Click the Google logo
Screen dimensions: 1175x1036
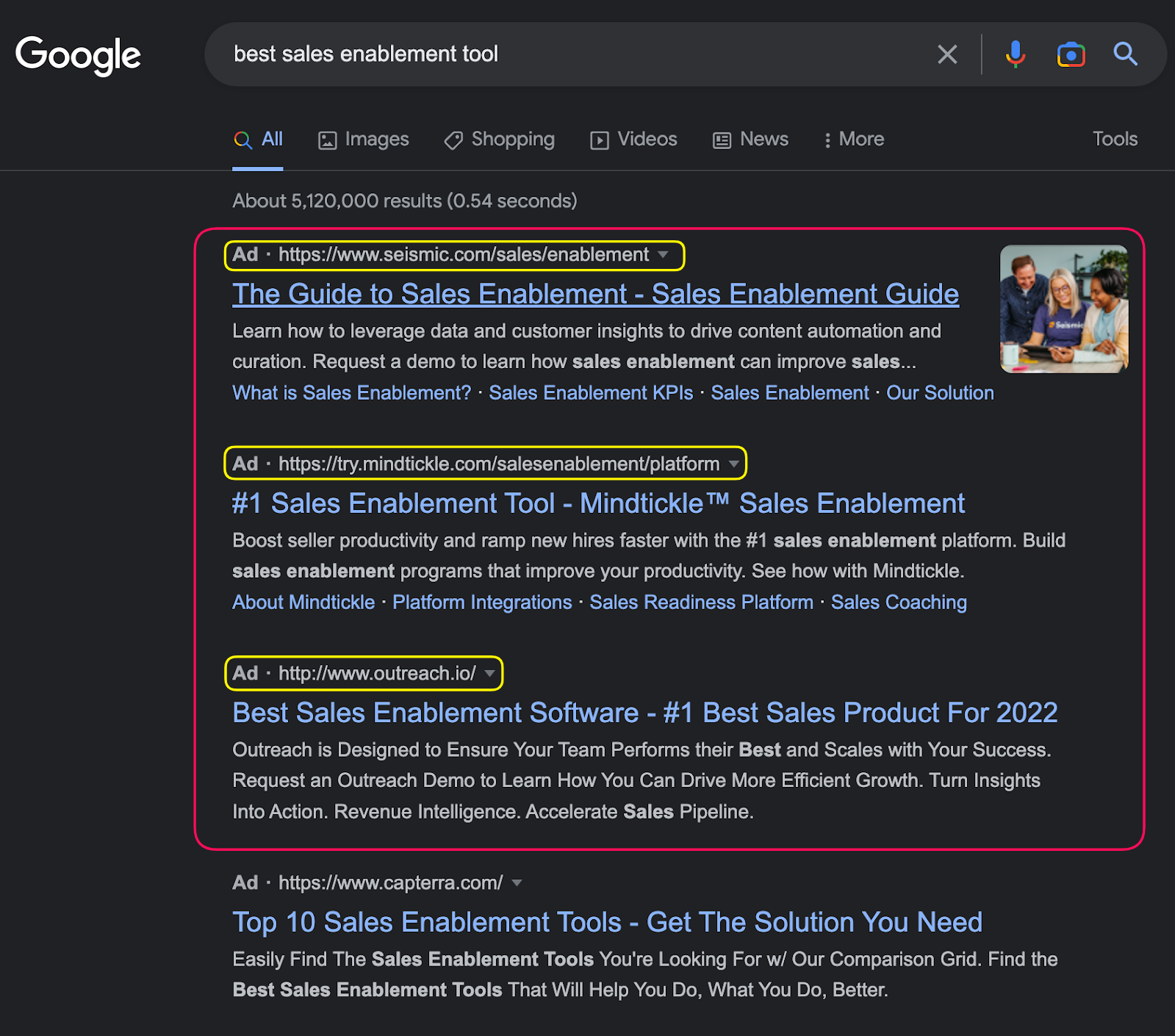[78, 55]
